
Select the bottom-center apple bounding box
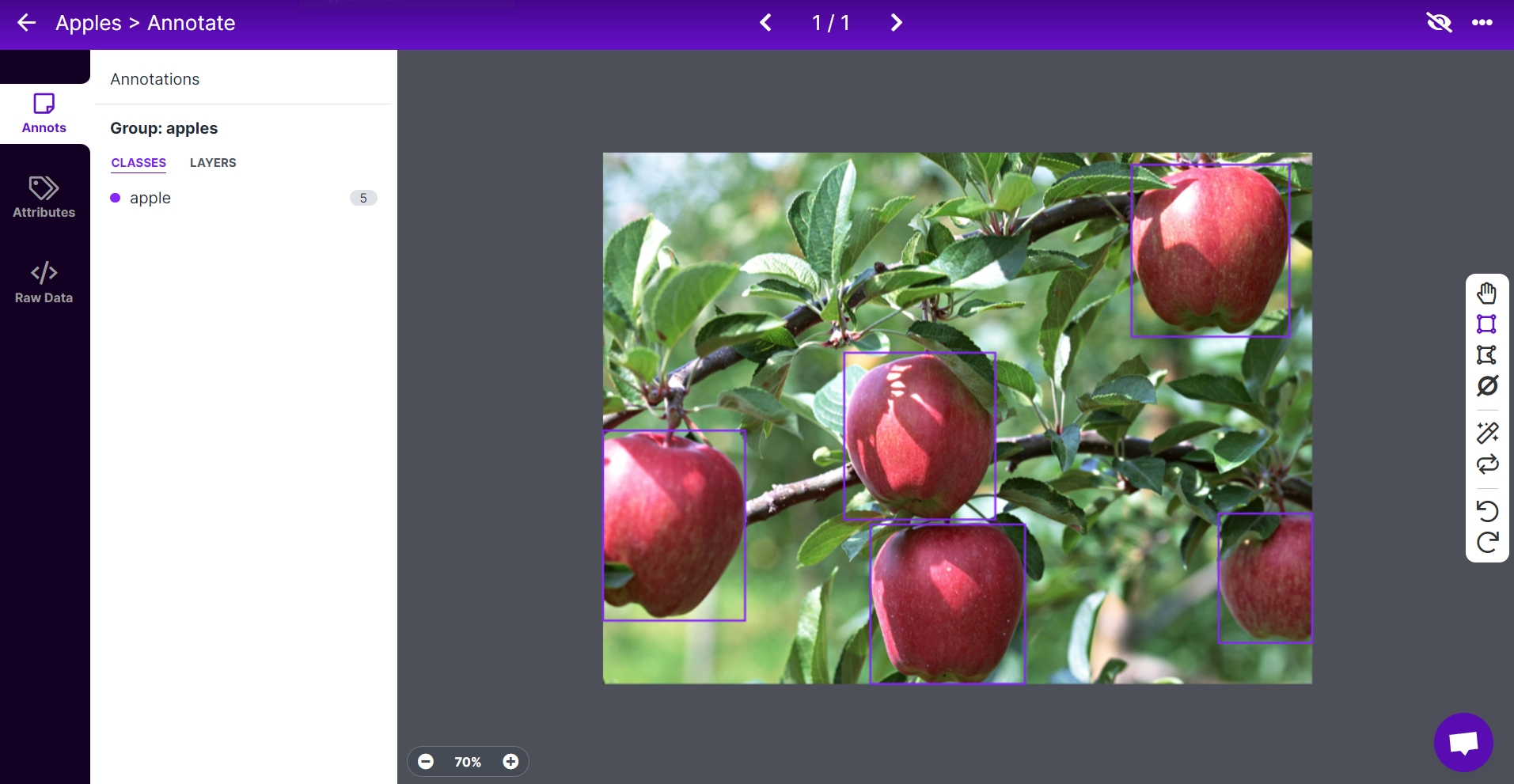(947, 604)
